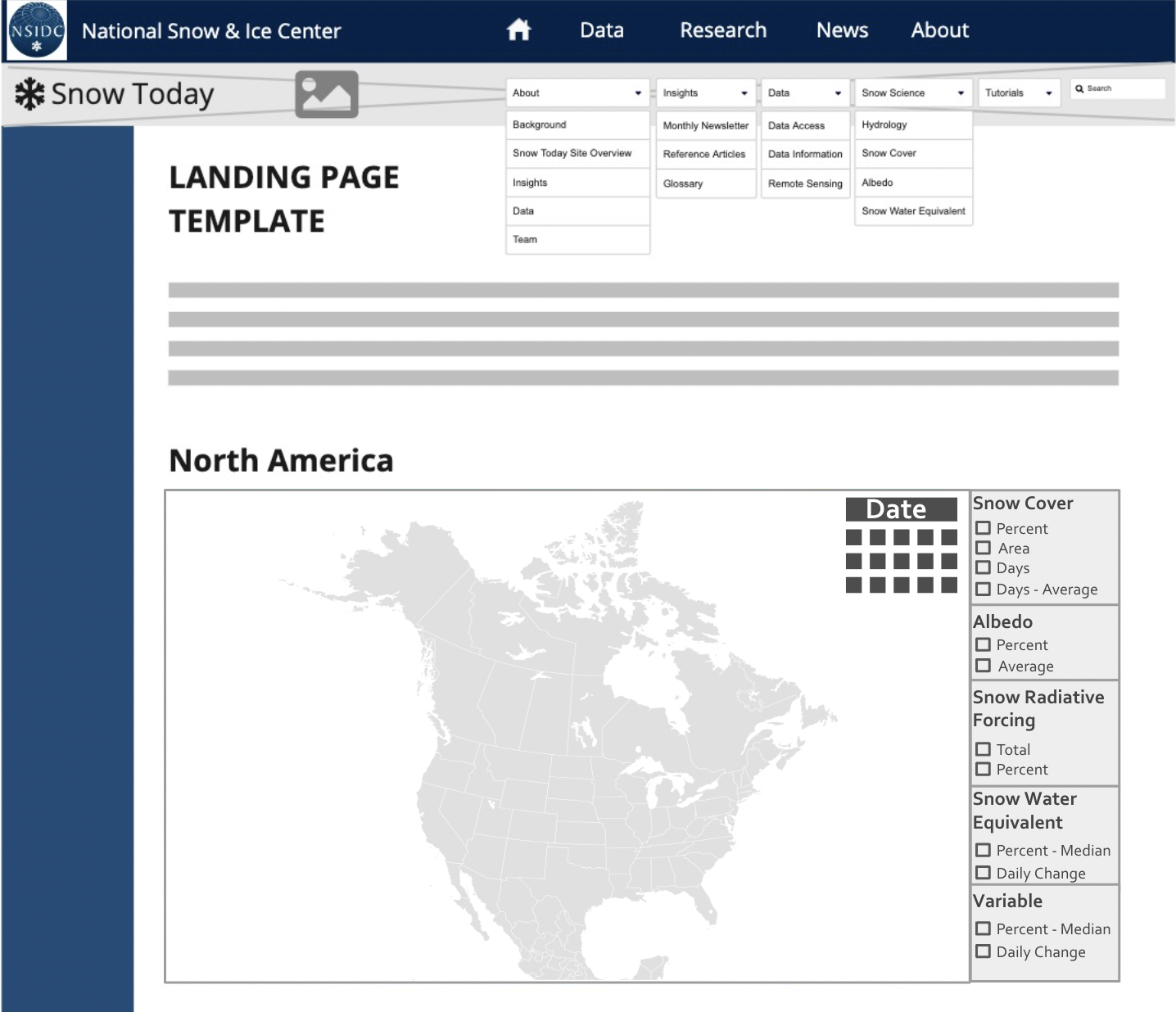Choose Monthly Newsletter menu entry
The width and height of the screenshot is (1176, 1012).
[x=705, y=125]
